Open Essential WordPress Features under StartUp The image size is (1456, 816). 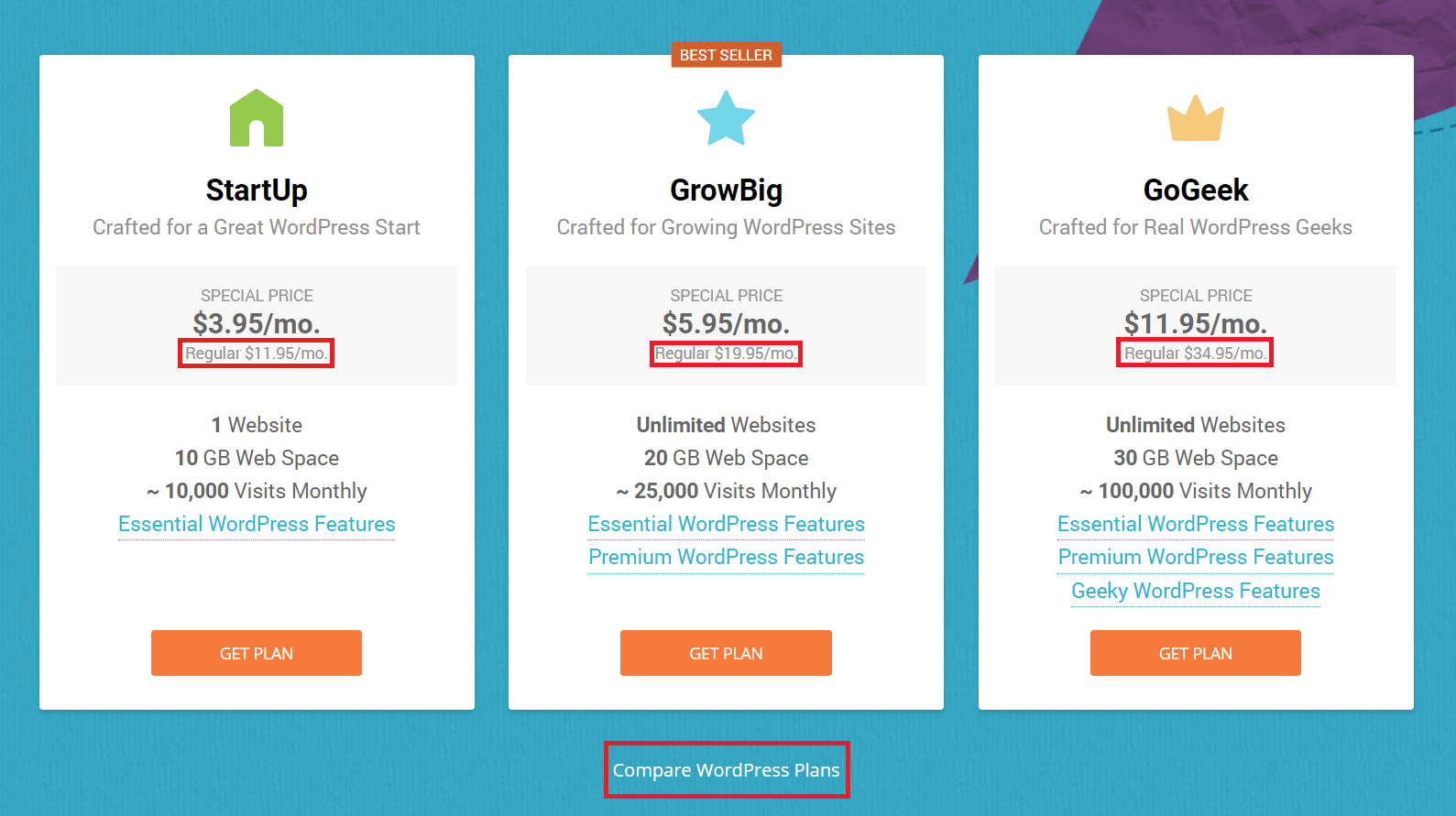pos(257,524)
